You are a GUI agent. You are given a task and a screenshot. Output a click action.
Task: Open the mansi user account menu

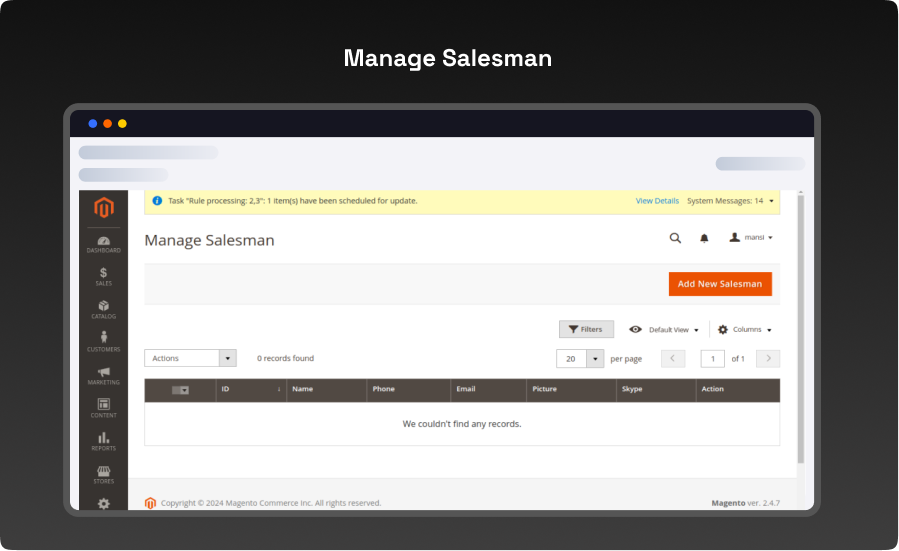[x=751, y=238]
